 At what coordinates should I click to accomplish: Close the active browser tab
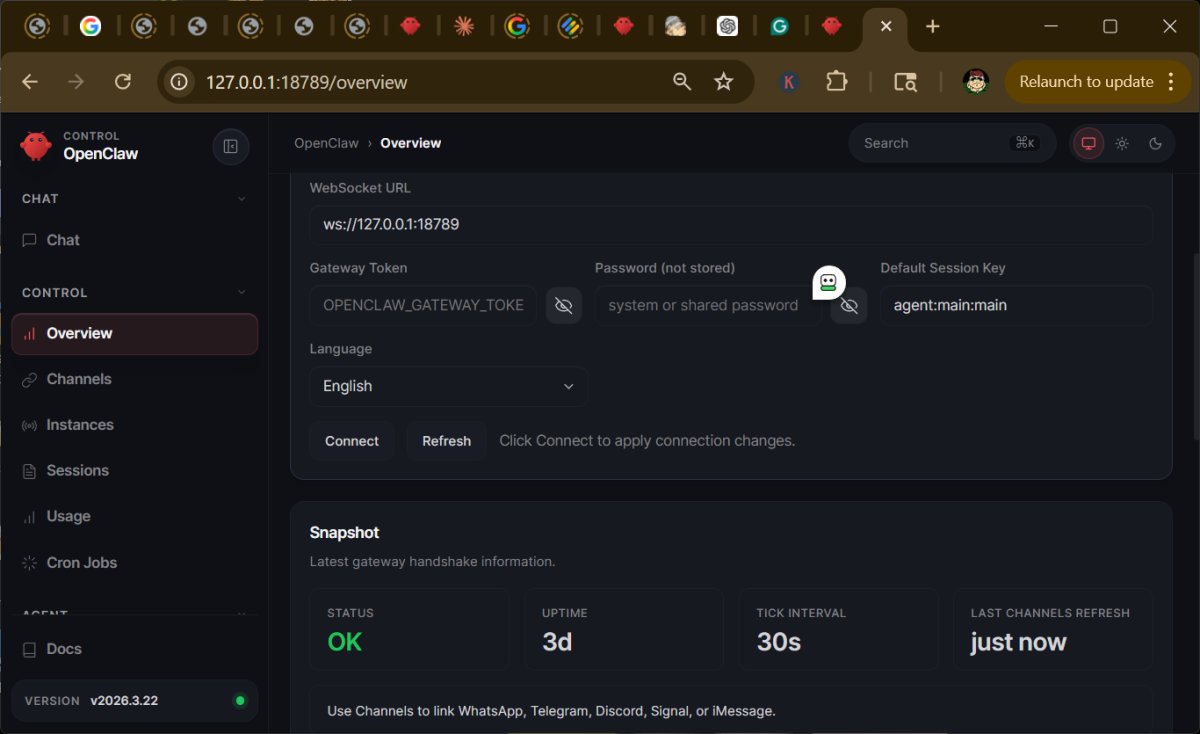click(886, 27)
